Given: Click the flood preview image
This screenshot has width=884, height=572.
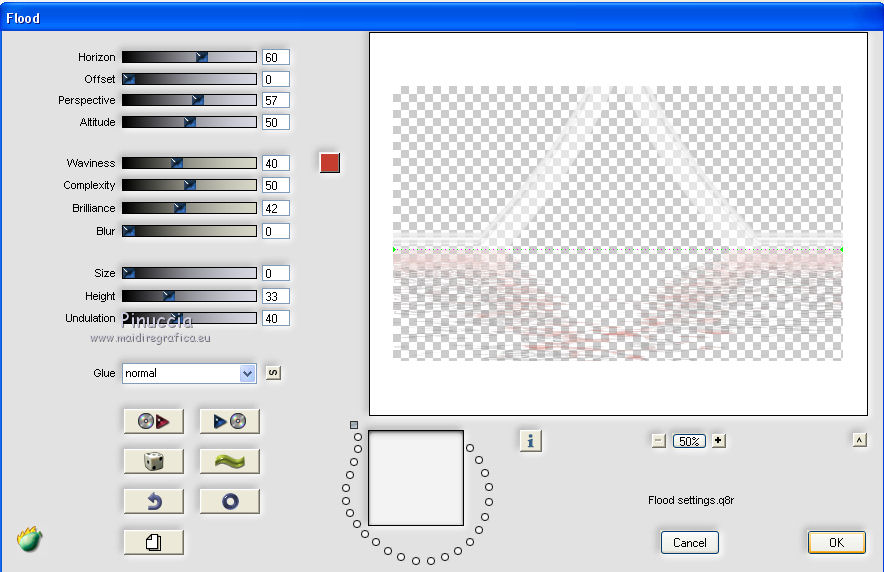Looking at the screenshot, I should pyautogui.click(x=617, y=223).
